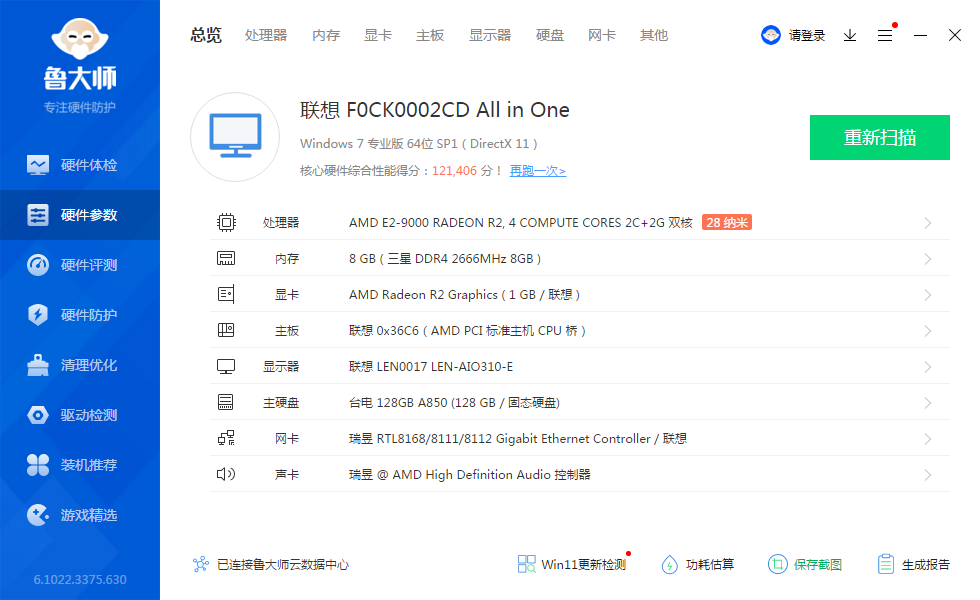The height and width of the screenshot is (600, 980).
Task: Click the 主板 motherboard row icon
Action: [226, 330]
